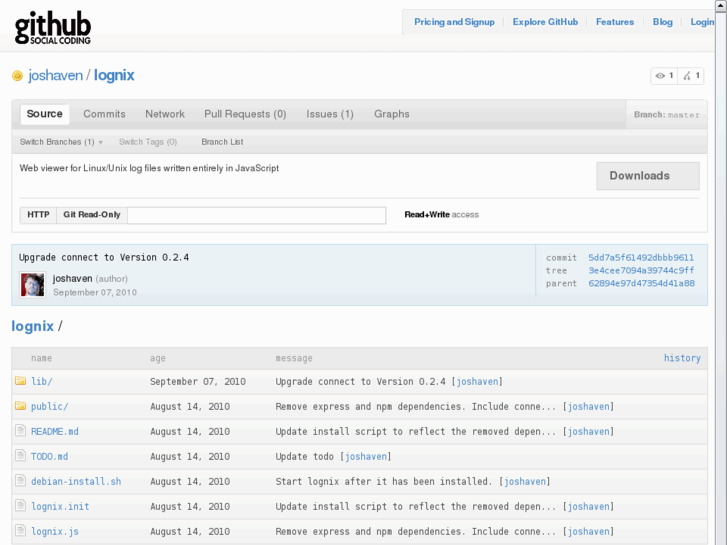Click the Branch List link
Screen dimensions: 727x545
pos(222,142)
